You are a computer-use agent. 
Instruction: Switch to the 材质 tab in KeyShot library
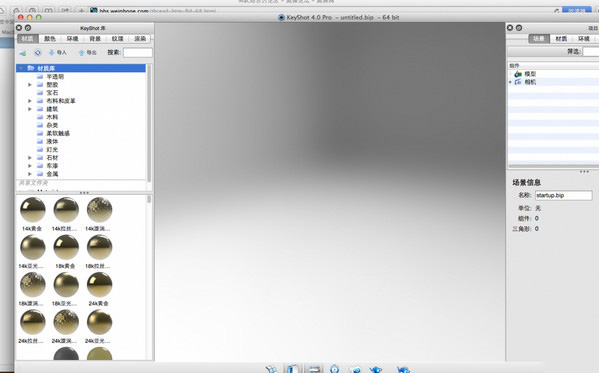tap(28, 39)
